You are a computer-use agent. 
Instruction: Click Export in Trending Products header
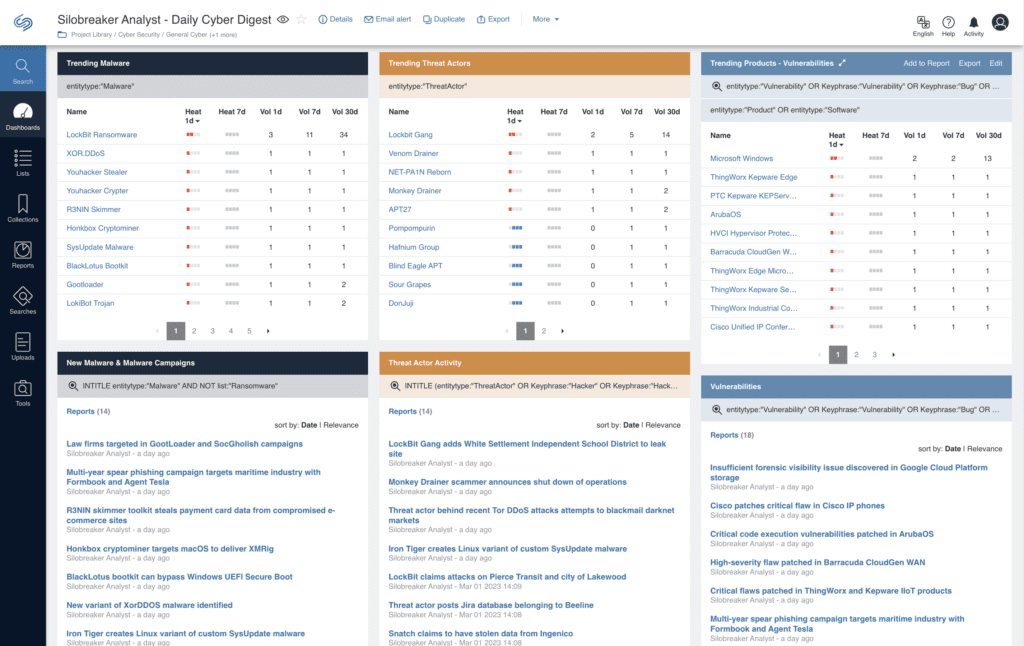[x=969, y=63]
